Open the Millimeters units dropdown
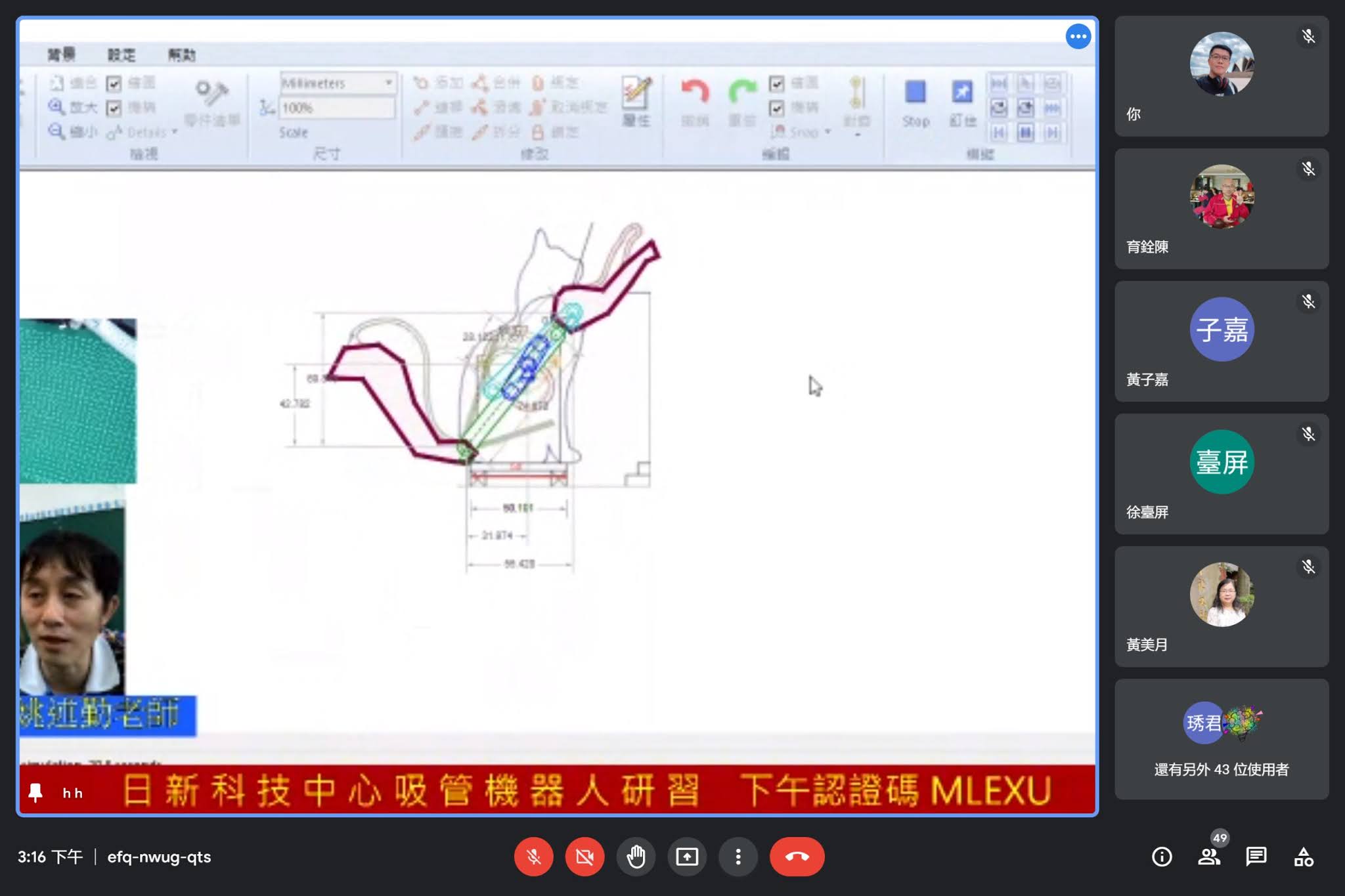Image resolution: width=1345 pixels, height=896 pixels. 338,83
